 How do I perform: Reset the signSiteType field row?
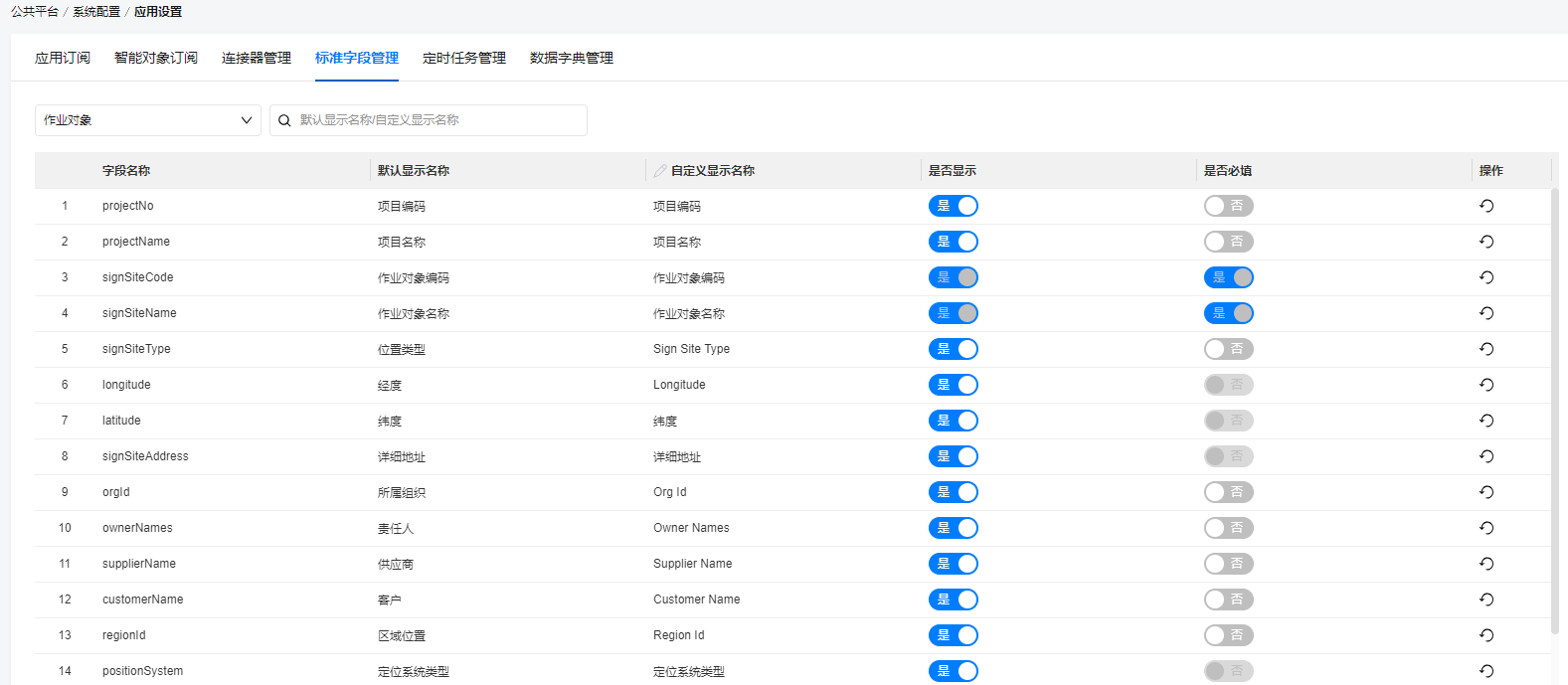click(x=1486, y=349)
